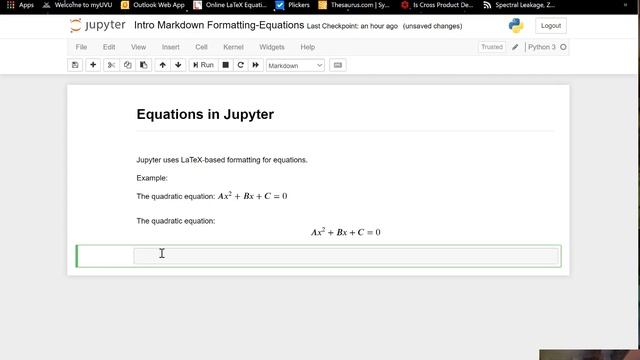Click the Example: text line
Viewport: 640px width, 360px height.
point(152,178)
